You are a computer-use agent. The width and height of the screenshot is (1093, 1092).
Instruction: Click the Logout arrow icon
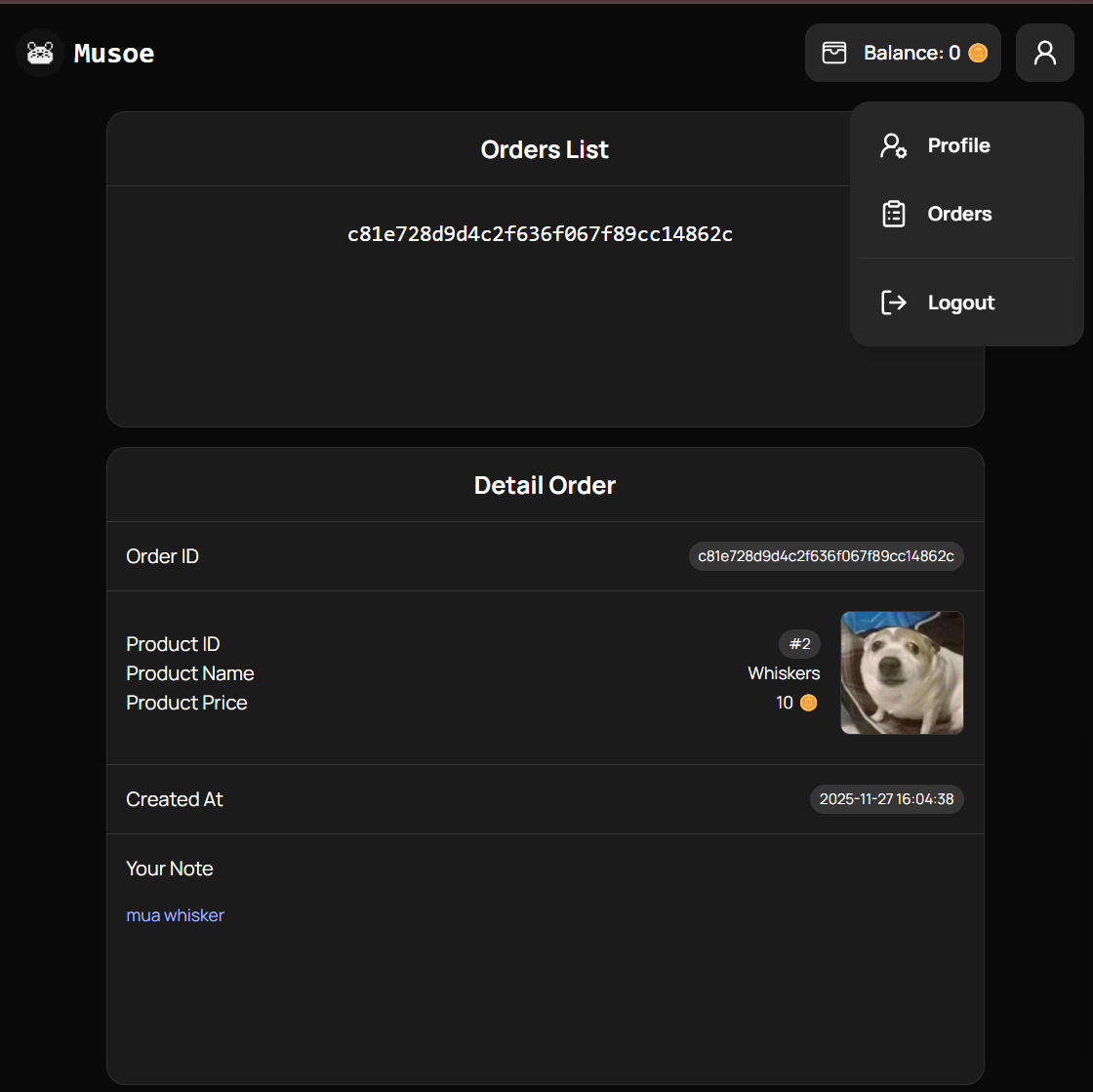893,303
